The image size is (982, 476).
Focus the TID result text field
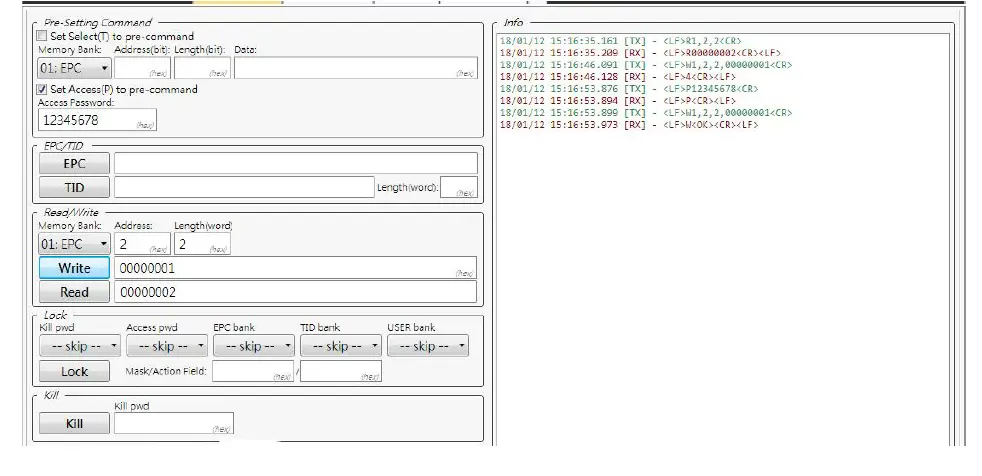point(244,187)
